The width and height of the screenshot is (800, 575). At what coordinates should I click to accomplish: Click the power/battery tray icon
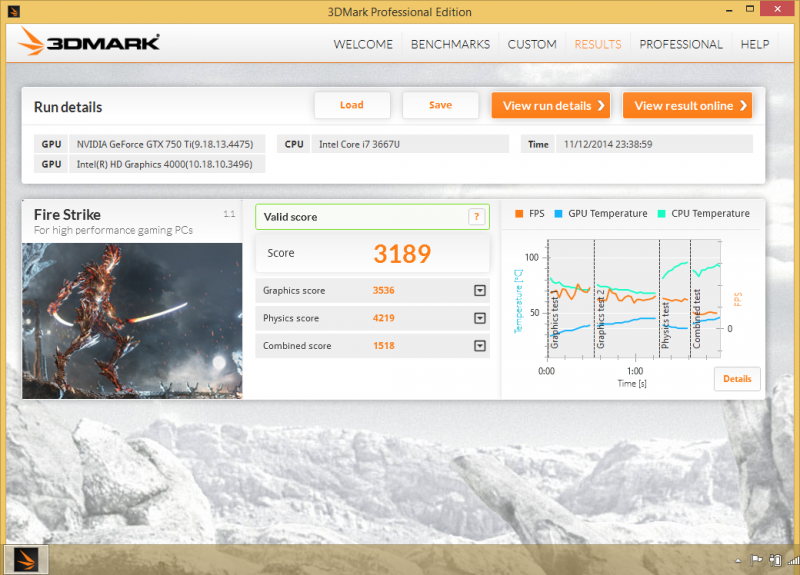775,560
